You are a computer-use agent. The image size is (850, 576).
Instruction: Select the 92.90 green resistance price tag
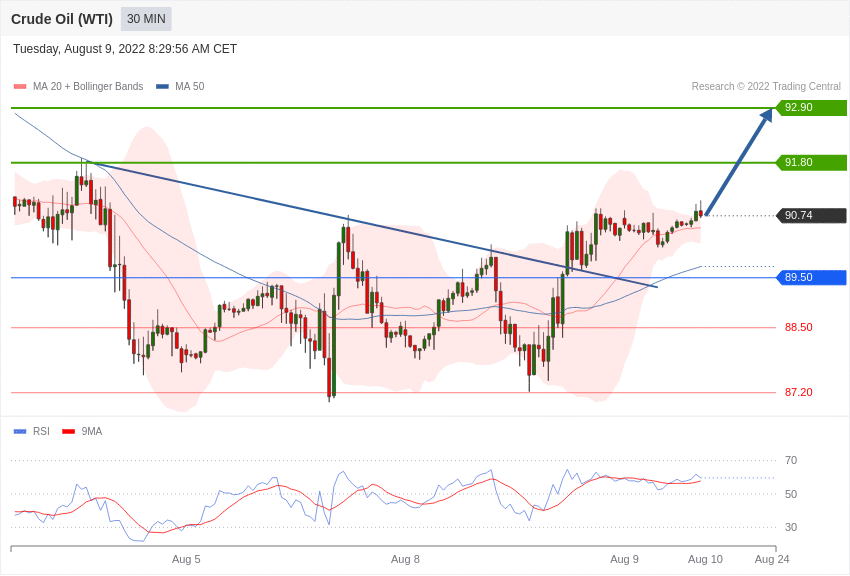811,108
